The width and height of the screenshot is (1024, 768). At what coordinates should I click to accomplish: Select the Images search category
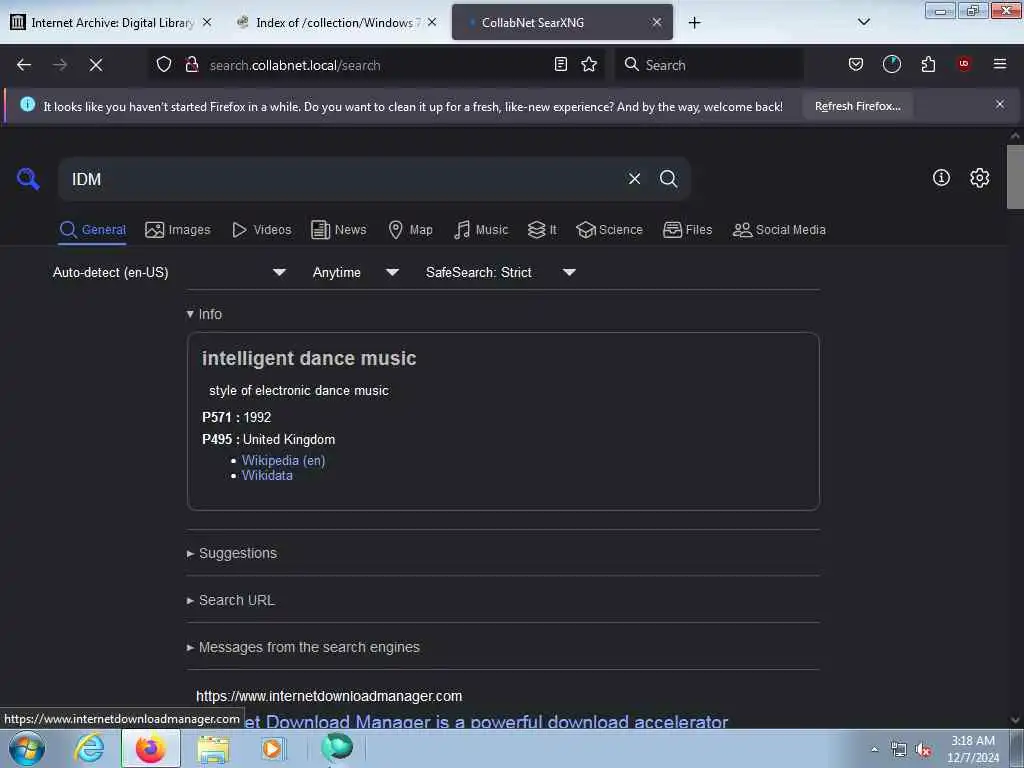(x=178, y=230)
